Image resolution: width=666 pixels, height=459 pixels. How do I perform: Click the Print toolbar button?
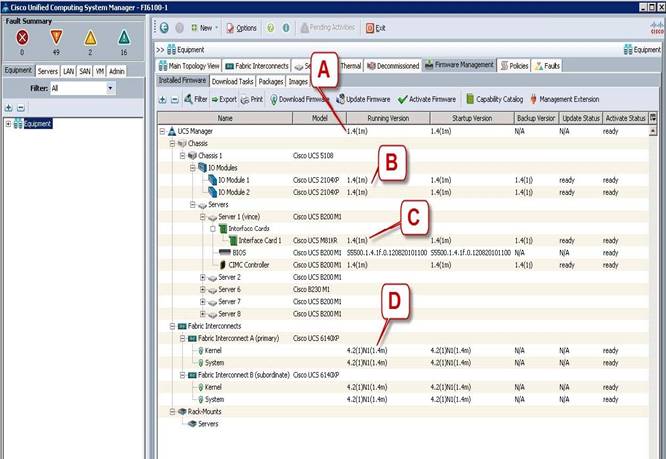point(252,99)
